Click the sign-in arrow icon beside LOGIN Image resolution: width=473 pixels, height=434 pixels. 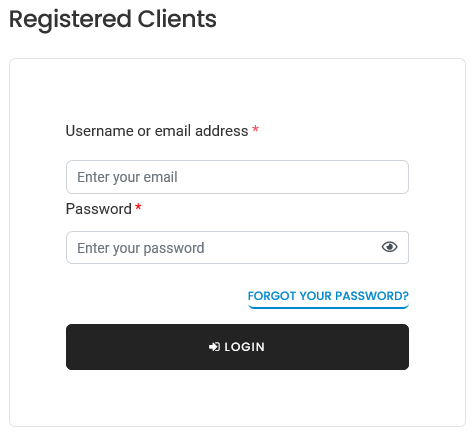tap(214, 347)
